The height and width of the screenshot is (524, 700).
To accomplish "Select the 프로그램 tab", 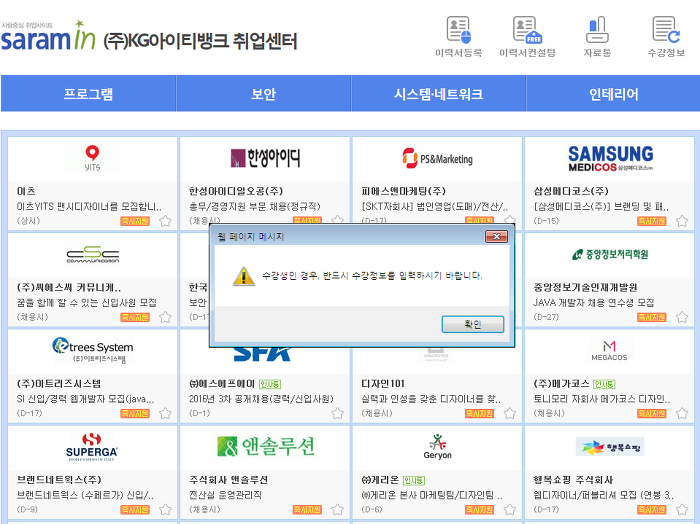I will [88, 94].
